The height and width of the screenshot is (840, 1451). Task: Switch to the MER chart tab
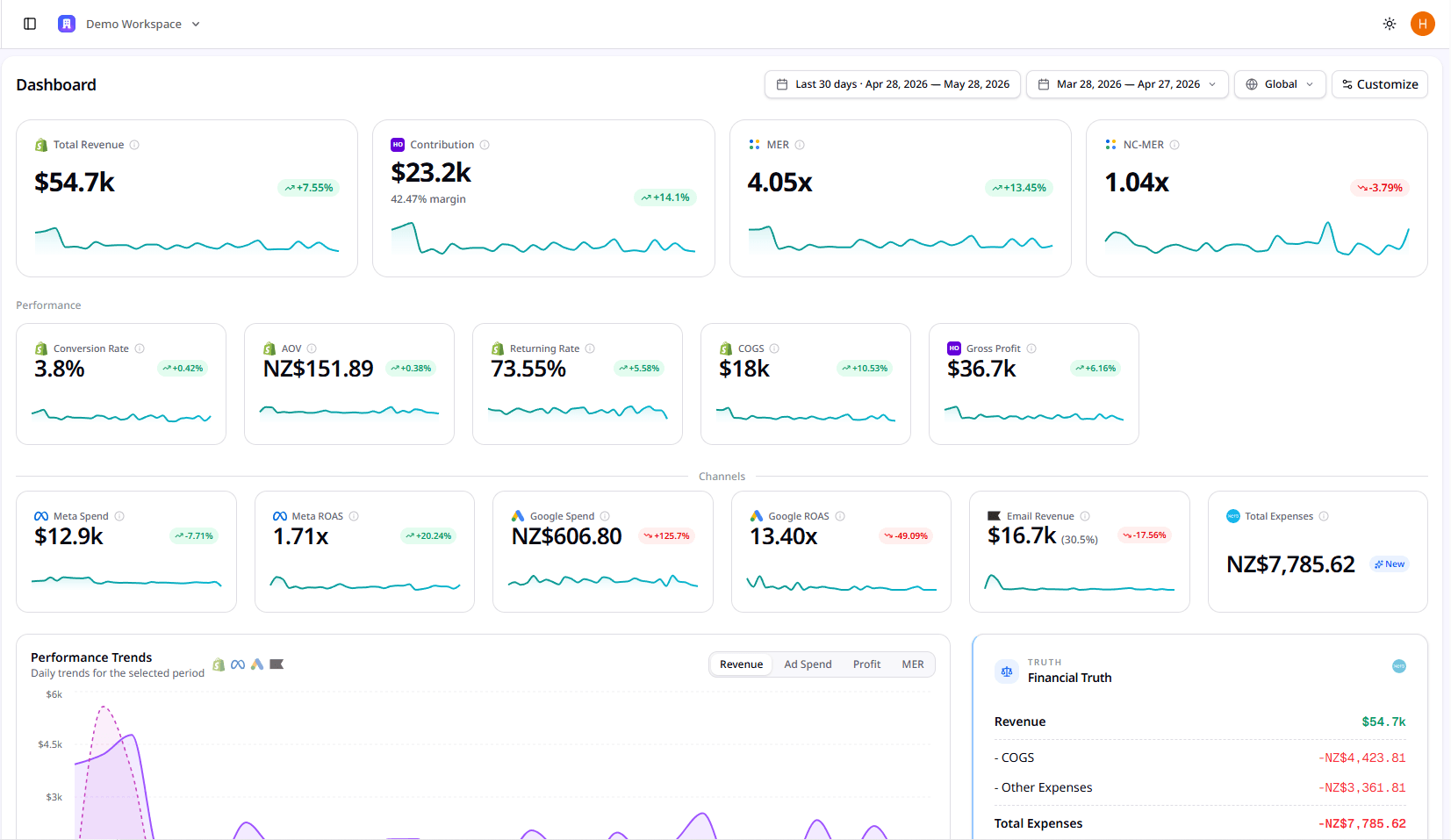tap(913, 664)
